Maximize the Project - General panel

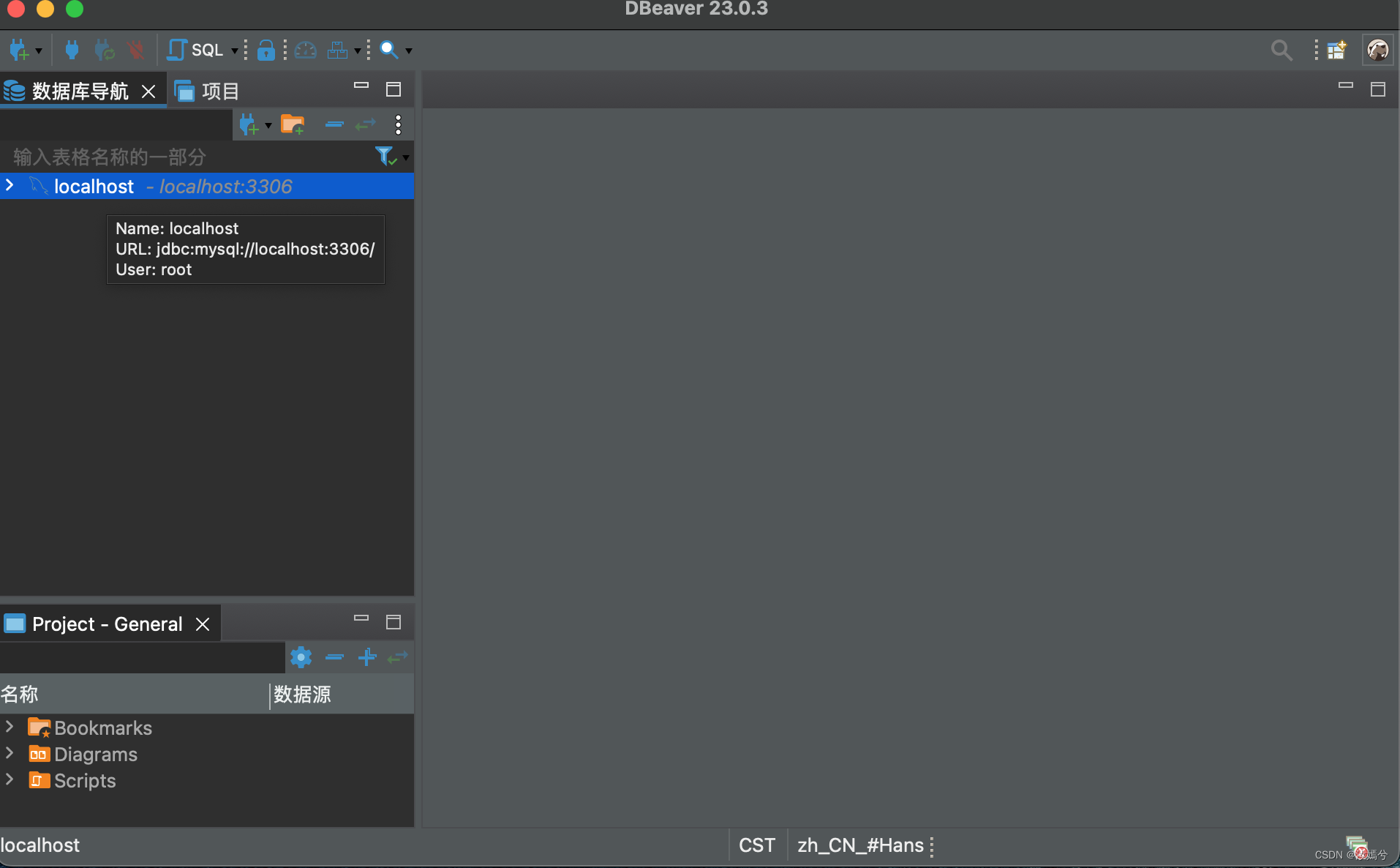[394, 622]
